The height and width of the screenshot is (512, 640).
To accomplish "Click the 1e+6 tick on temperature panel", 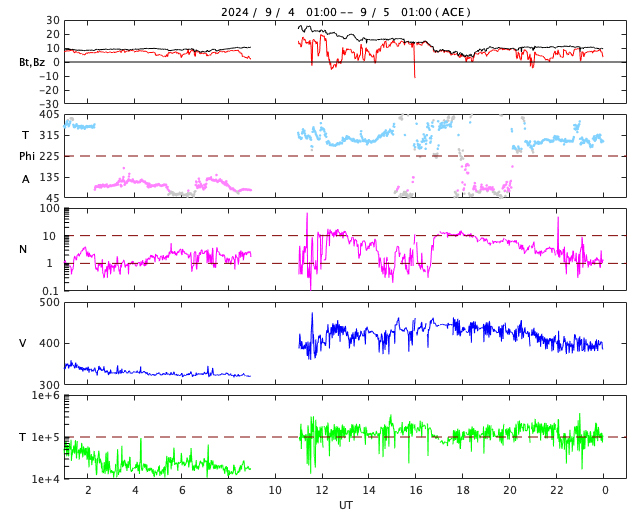I will (x=46, y=396).
